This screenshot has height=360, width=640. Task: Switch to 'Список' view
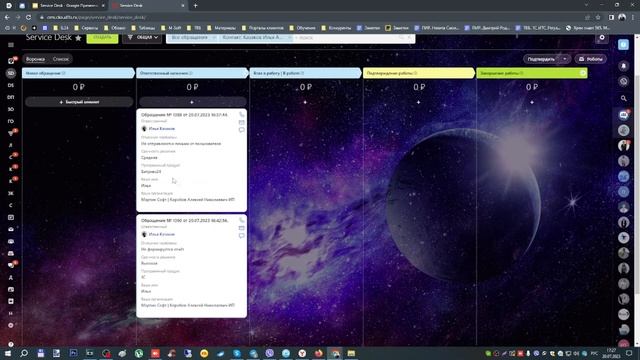[61, 59]
